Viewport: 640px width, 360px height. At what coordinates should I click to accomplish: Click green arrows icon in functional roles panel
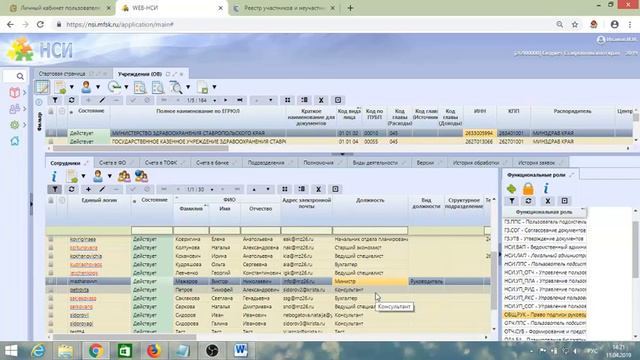click(x=511, y=189)
